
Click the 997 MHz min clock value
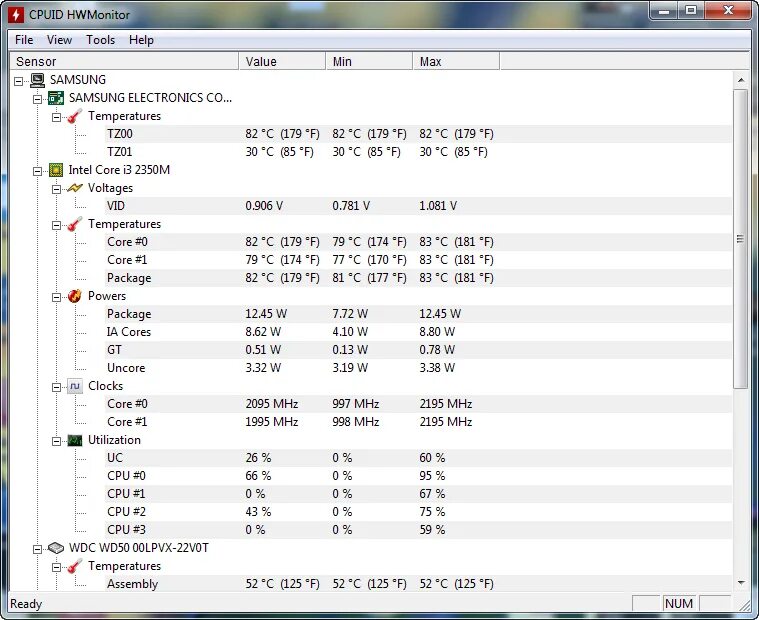[356, 404]
